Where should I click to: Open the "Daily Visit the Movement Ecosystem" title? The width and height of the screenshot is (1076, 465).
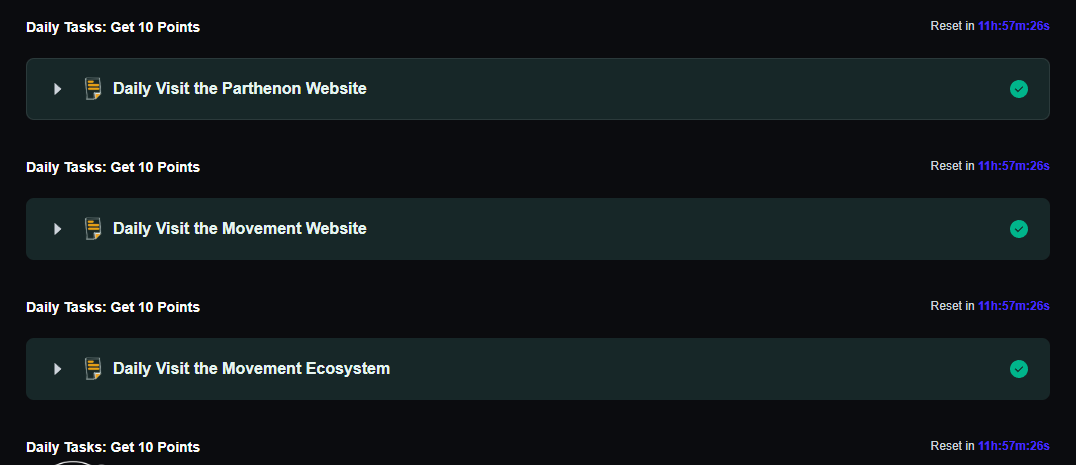[251, 369]
